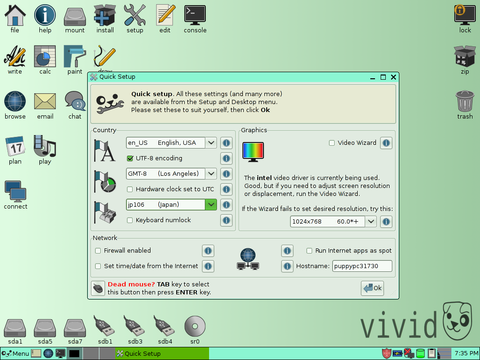Click the show desktop taskbar icon
Screen dimensions: 480x360
pos(36,353)
